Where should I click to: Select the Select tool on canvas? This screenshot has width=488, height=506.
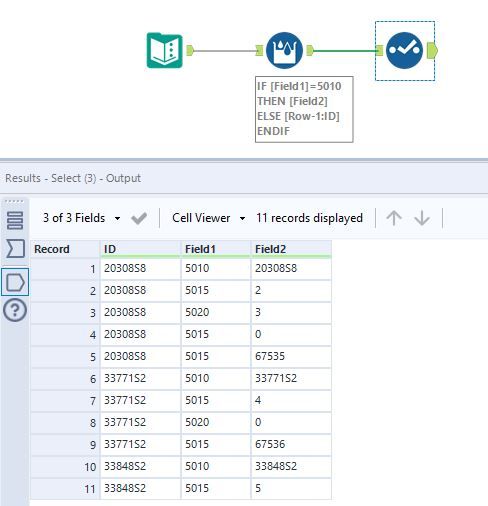click(x=404, y=50)
